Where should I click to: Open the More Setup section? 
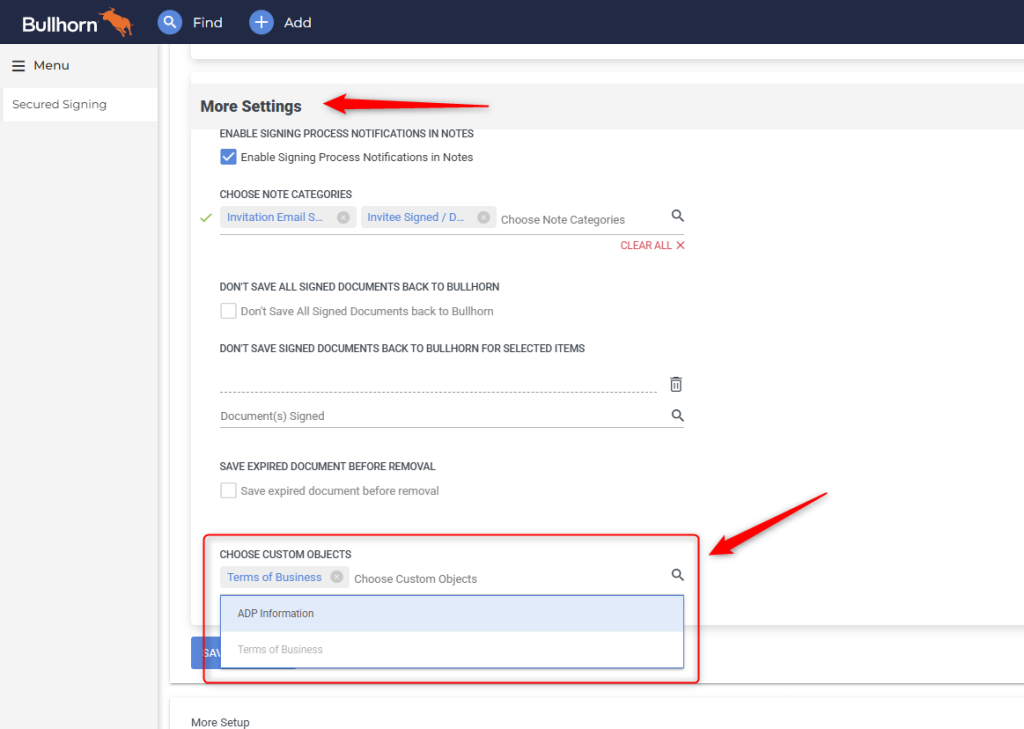(x=220, y=721)
